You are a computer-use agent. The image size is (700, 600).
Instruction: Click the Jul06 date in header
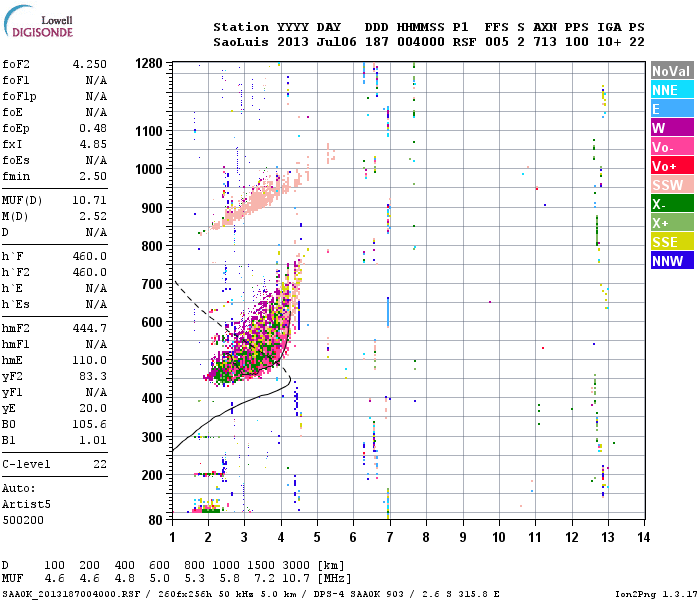(337, 42)
